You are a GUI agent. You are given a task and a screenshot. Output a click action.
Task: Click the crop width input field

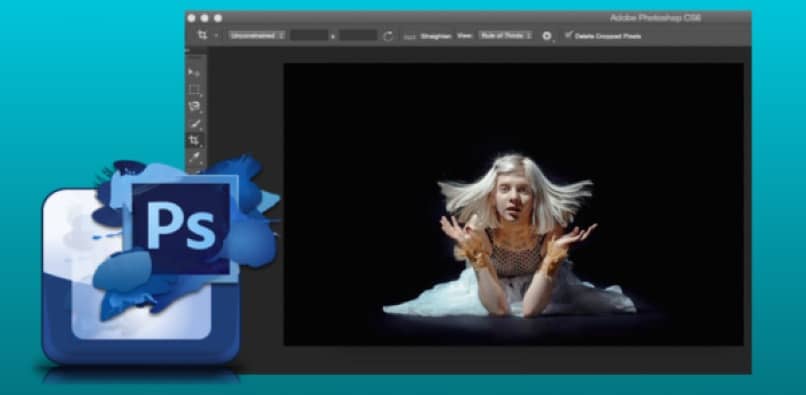[x=309, y=35]
